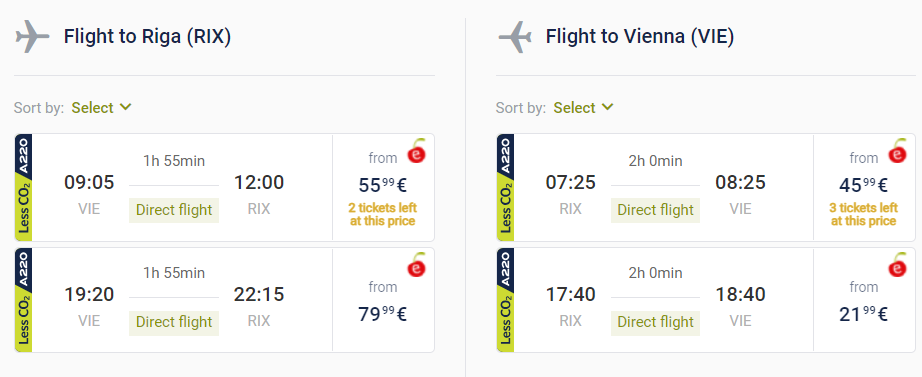Click the A220 Less CO2 badge on the 17:40 flight
This screenshot has height=377, width=922.
coord(505,300)
